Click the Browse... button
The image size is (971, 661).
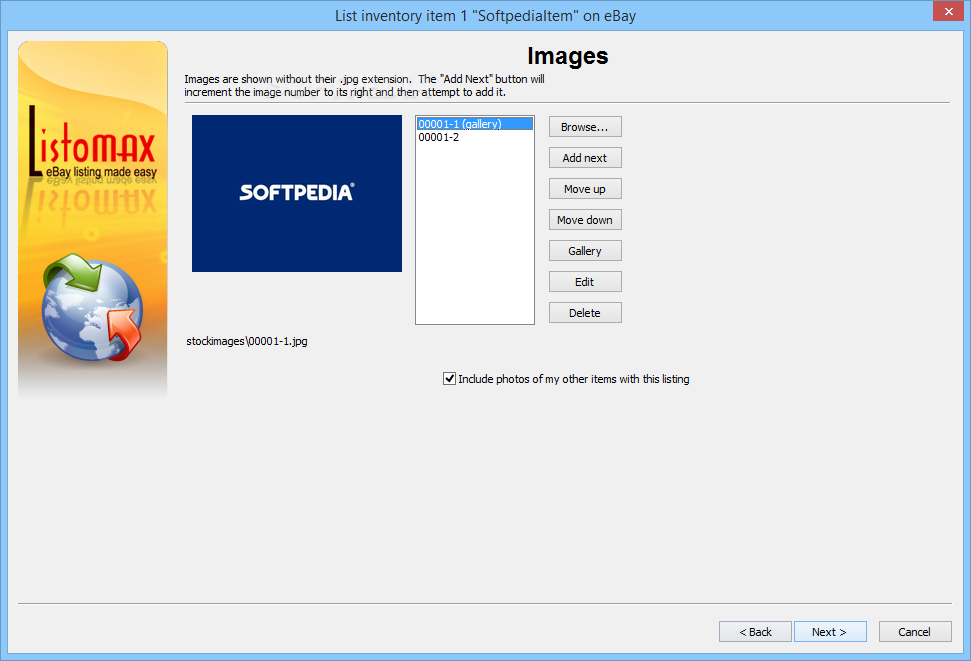(585, 127)
